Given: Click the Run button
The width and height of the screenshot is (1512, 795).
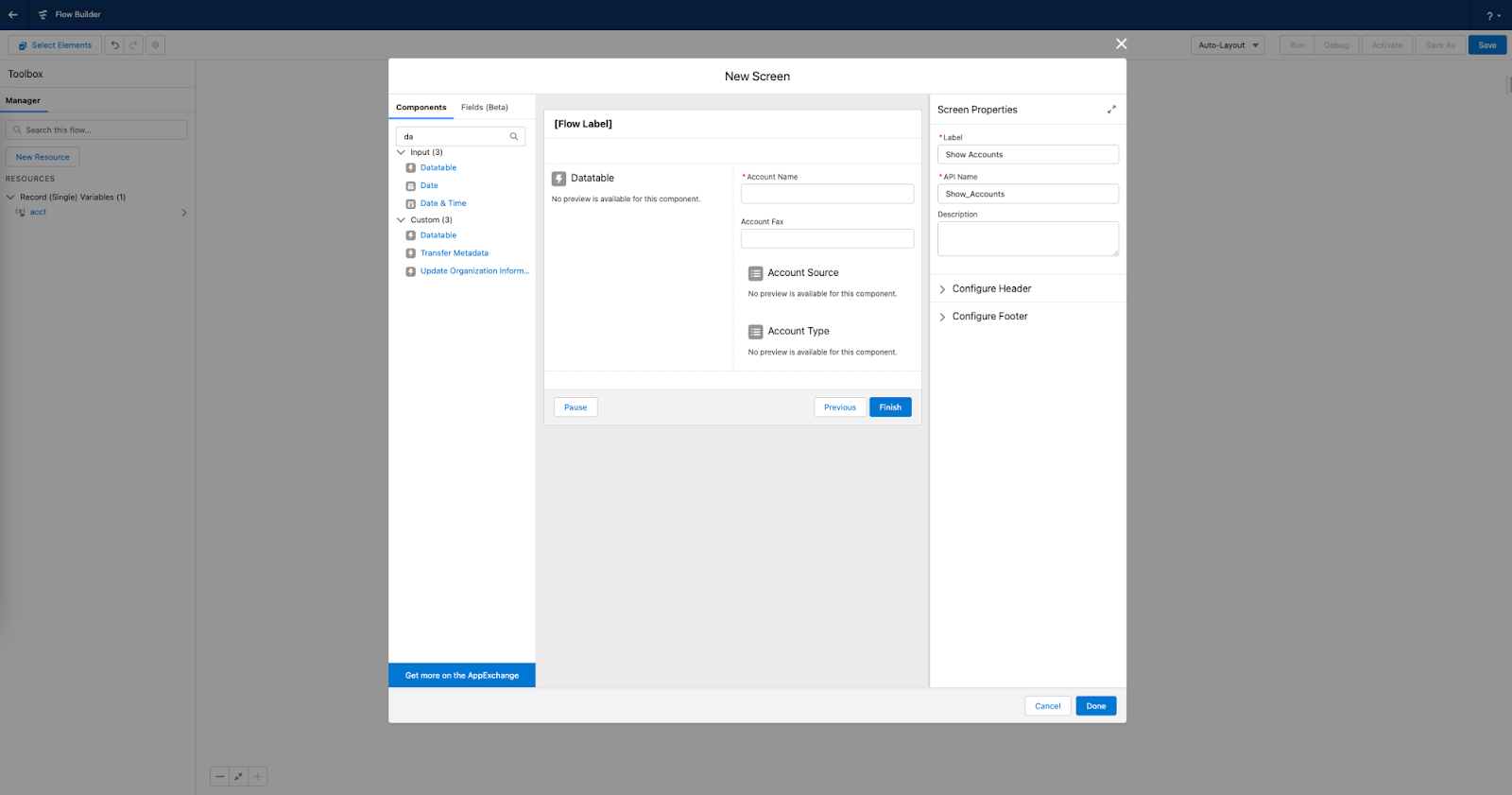Looking at the screenshot, I should (x=1297, y=45).
